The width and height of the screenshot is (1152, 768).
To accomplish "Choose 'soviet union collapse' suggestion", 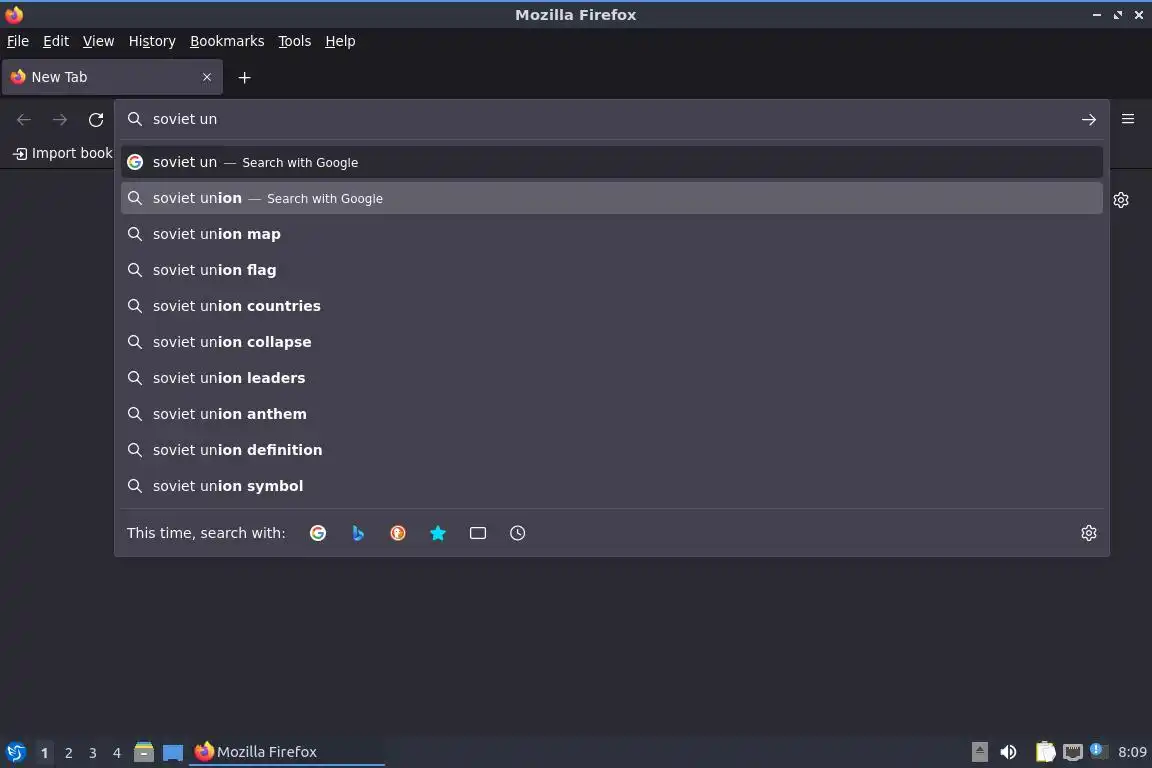I will point(611,342).
